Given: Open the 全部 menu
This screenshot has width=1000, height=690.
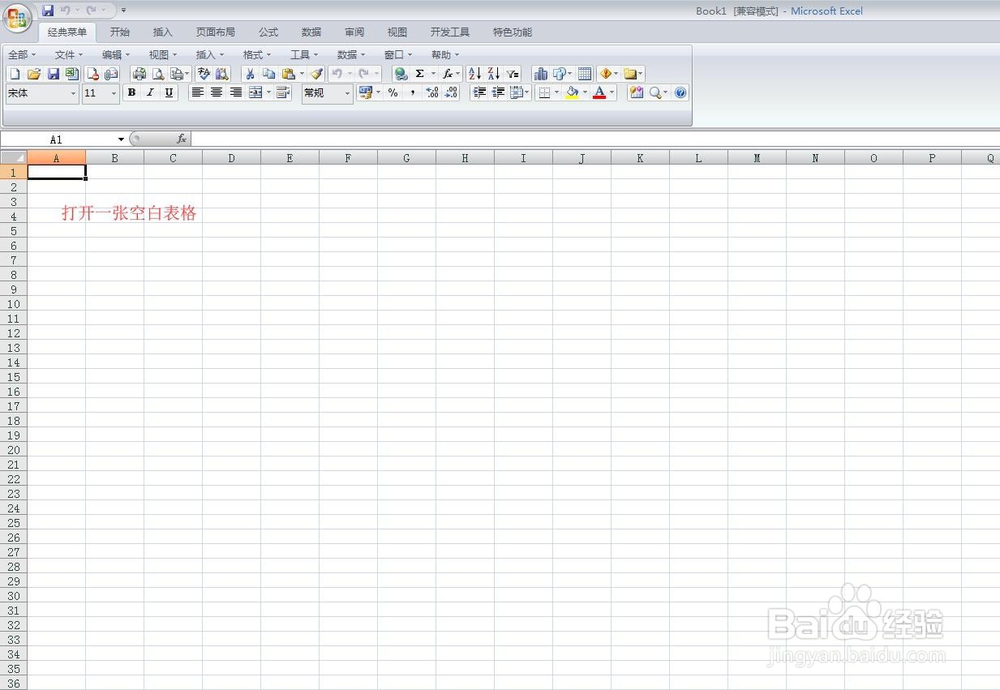Looking at the screenshot, I should [22, 55].
